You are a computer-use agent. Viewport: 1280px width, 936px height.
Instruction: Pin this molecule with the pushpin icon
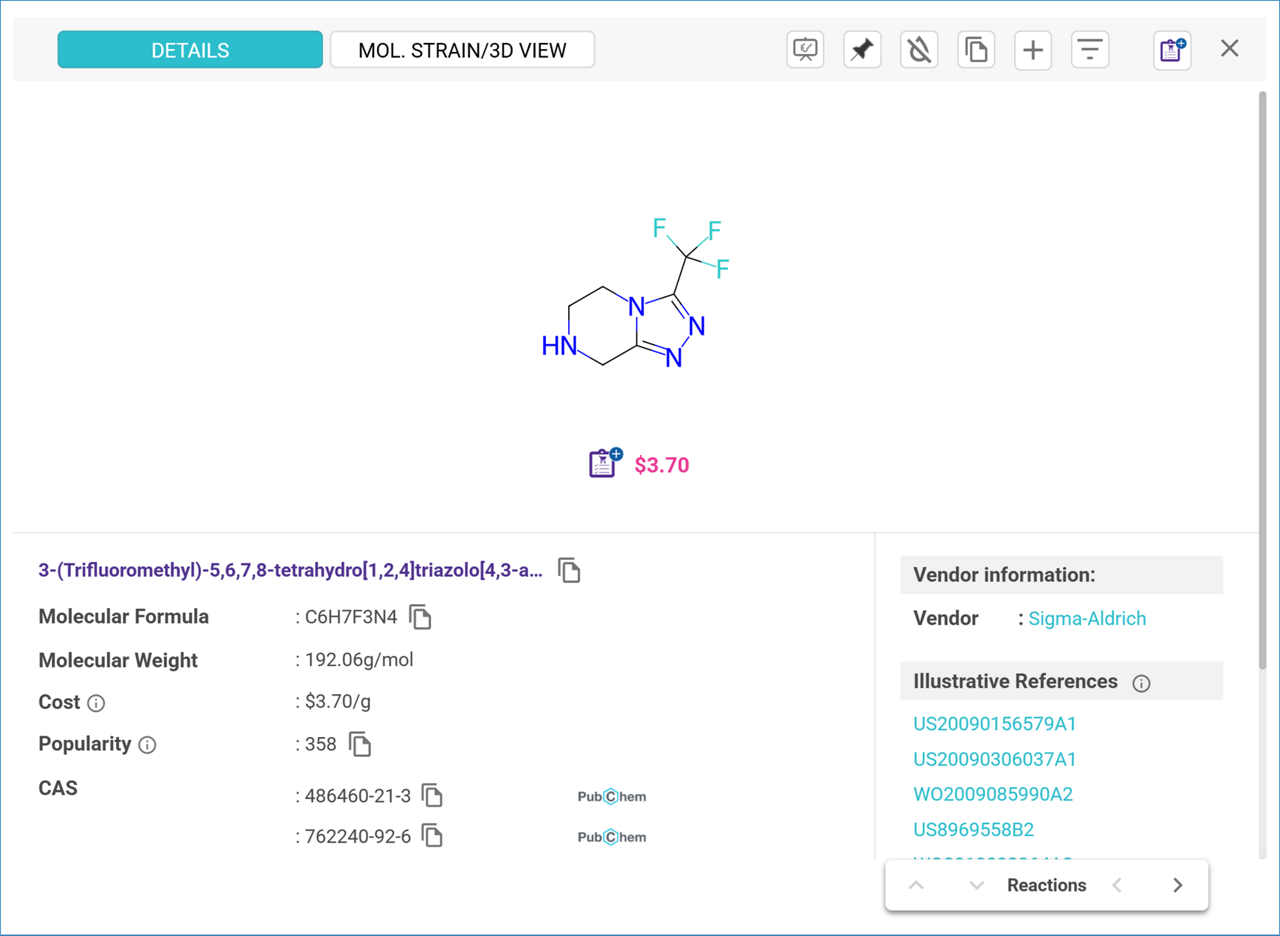pos(861,49)
